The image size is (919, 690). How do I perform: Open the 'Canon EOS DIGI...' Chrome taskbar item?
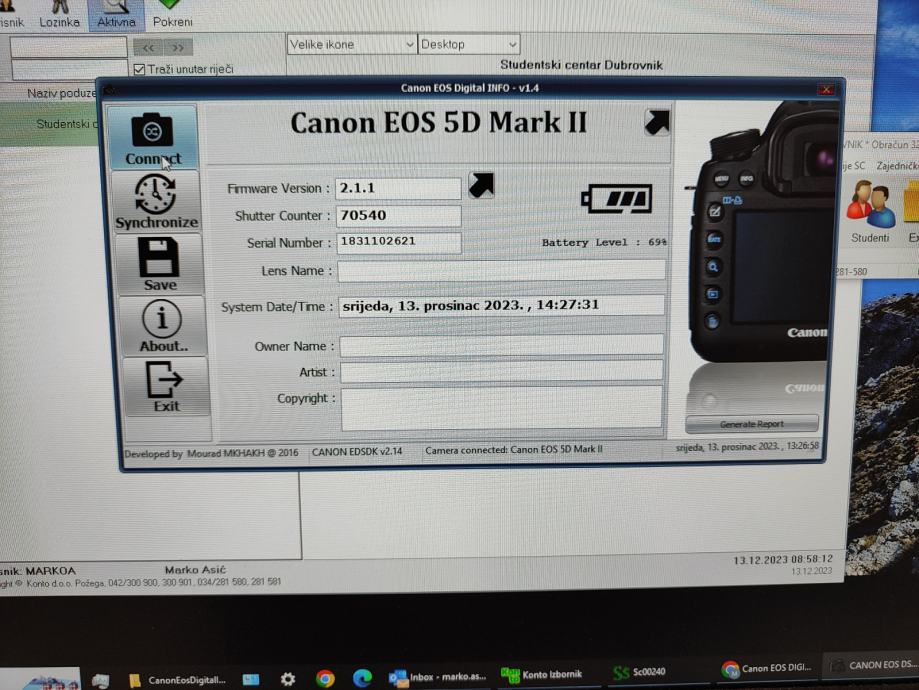pyautogui.click(x=768, y=668)
